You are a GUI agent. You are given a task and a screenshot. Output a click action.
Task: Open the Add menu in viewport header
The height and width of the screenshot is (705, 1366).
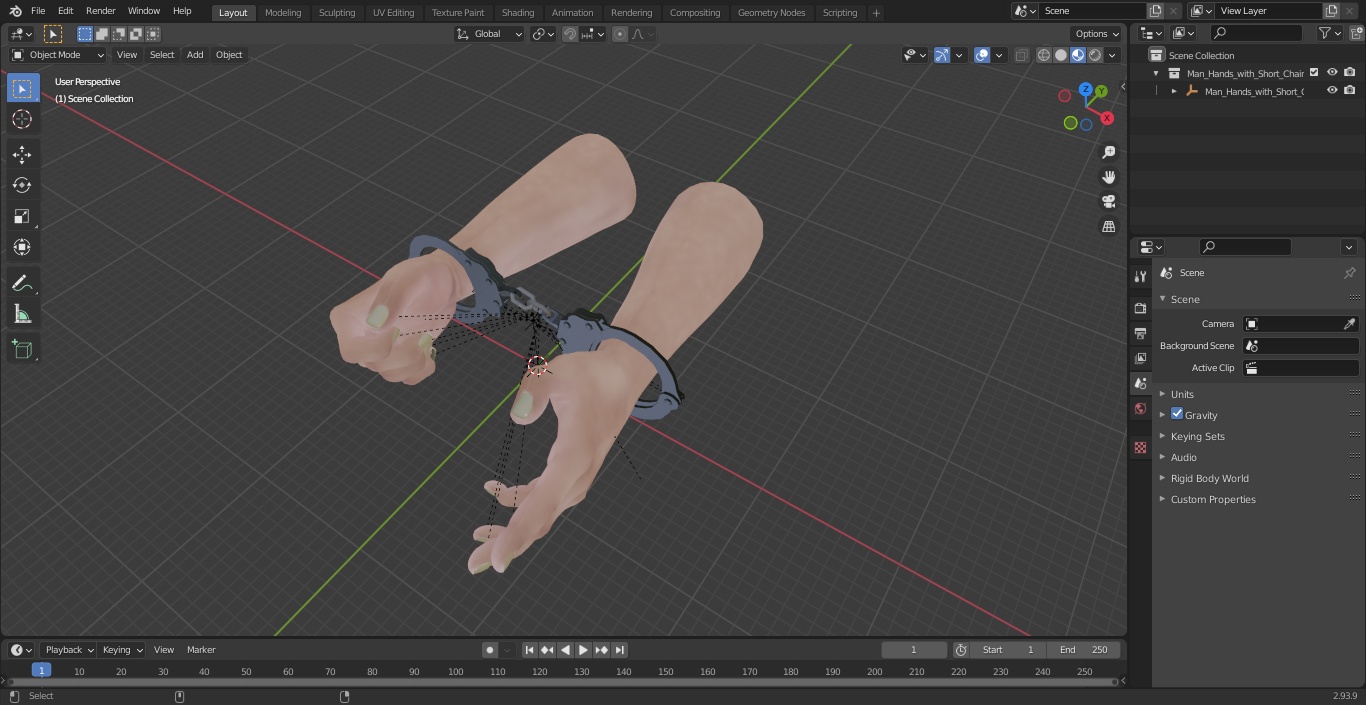tap(195, 55)
